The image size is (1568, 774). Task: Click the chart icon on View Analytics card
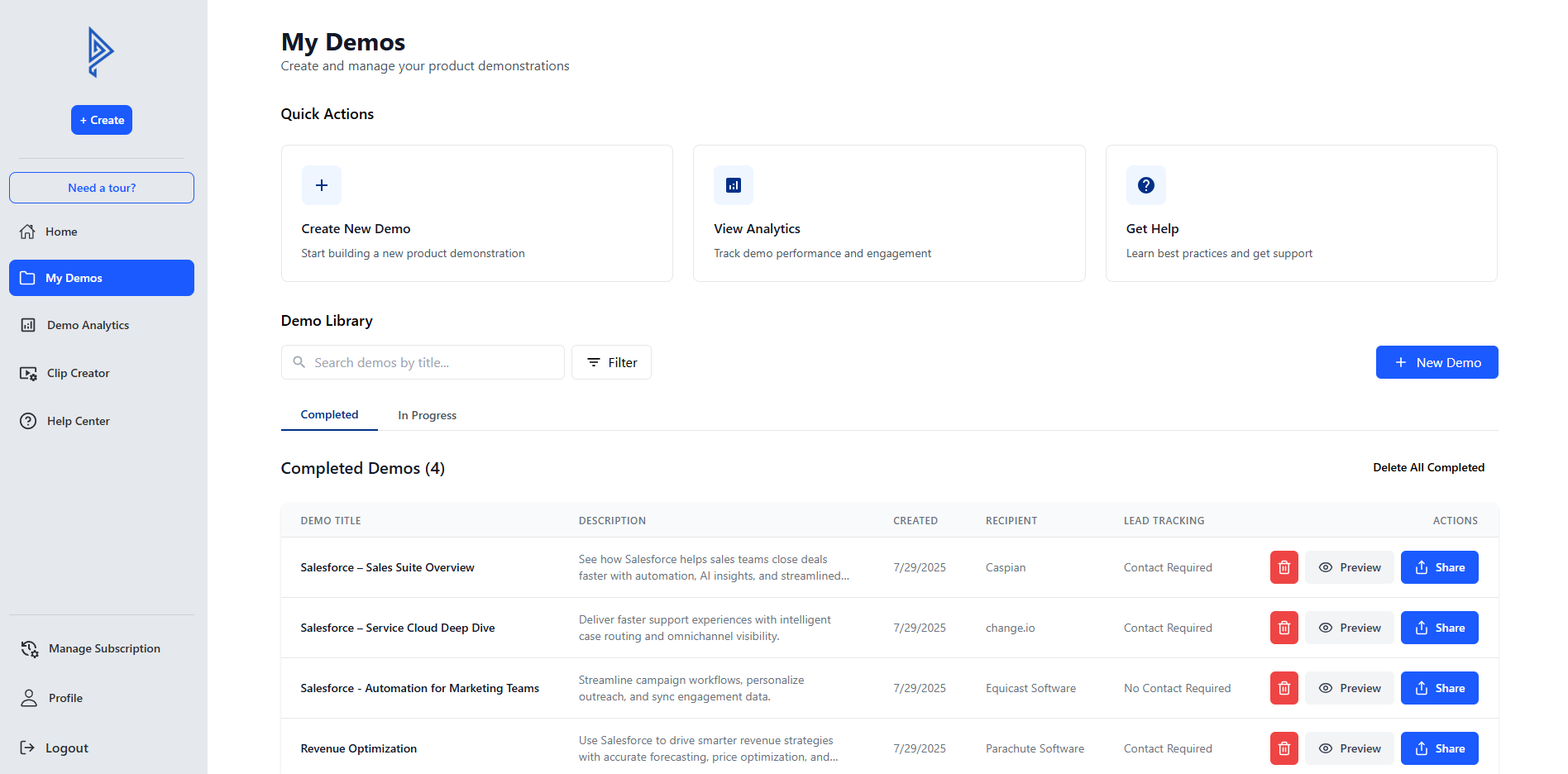pyautogui.click(x=734, y=185)
